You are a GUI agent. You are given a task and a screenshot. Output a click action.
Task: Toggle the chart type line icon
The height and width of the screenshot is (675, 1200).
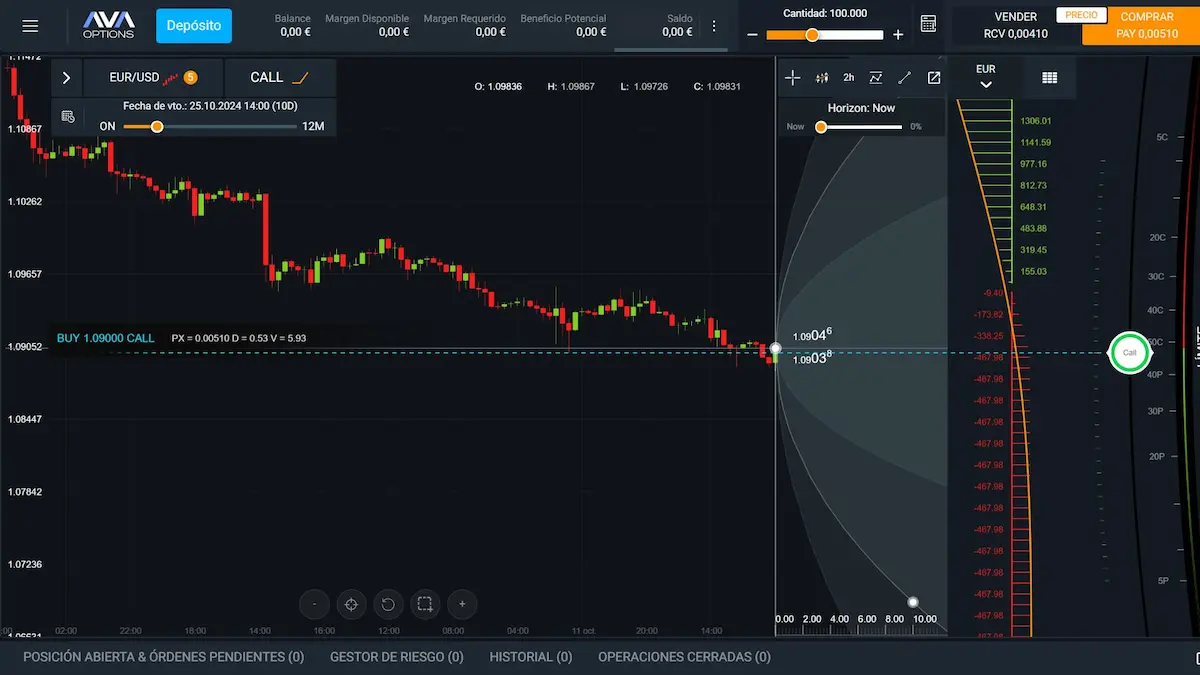876,77
